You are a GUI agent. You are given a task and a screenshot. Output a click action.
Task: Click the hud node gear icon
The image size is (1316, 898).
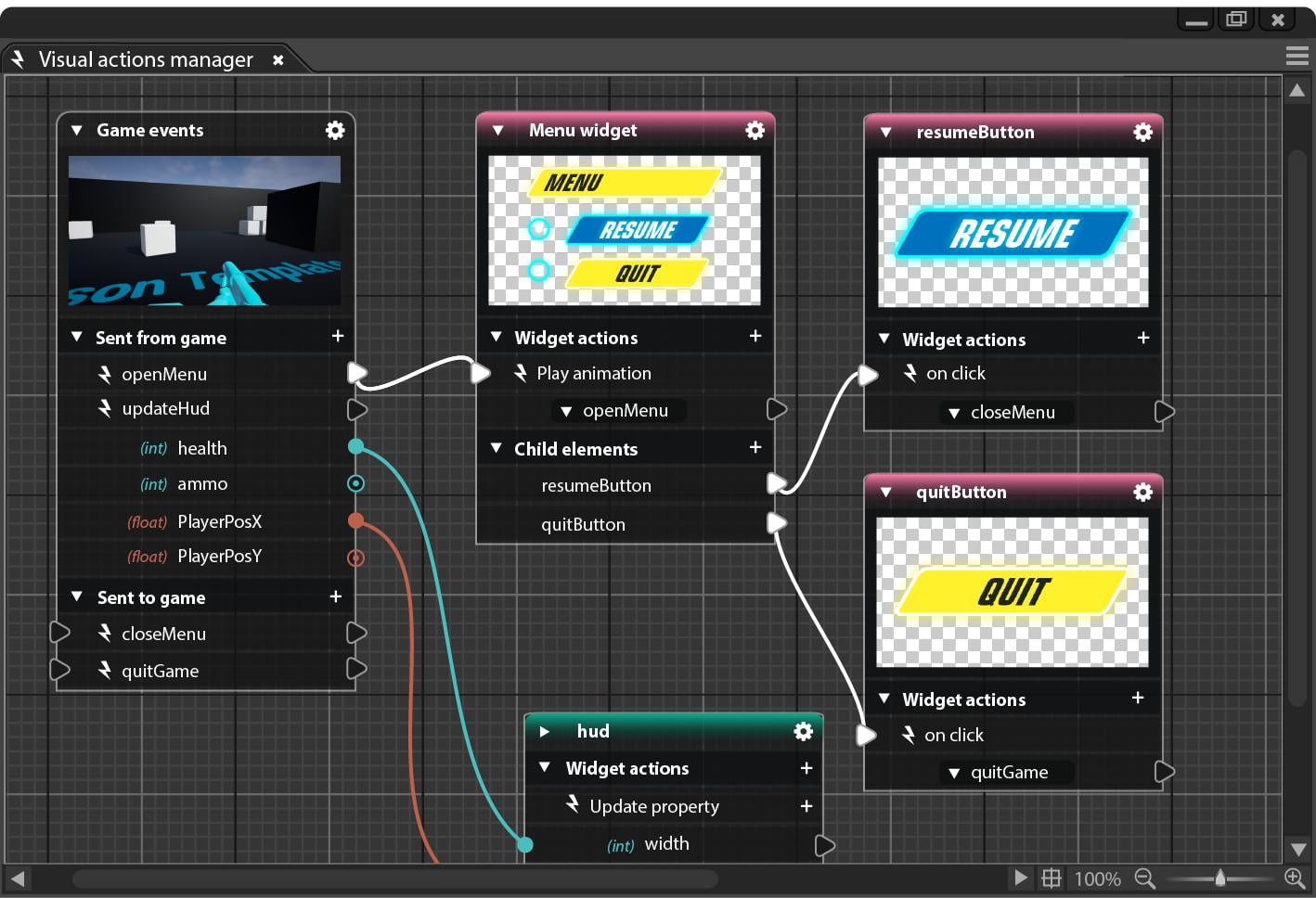pyautogui.click(x=804, y=732)
